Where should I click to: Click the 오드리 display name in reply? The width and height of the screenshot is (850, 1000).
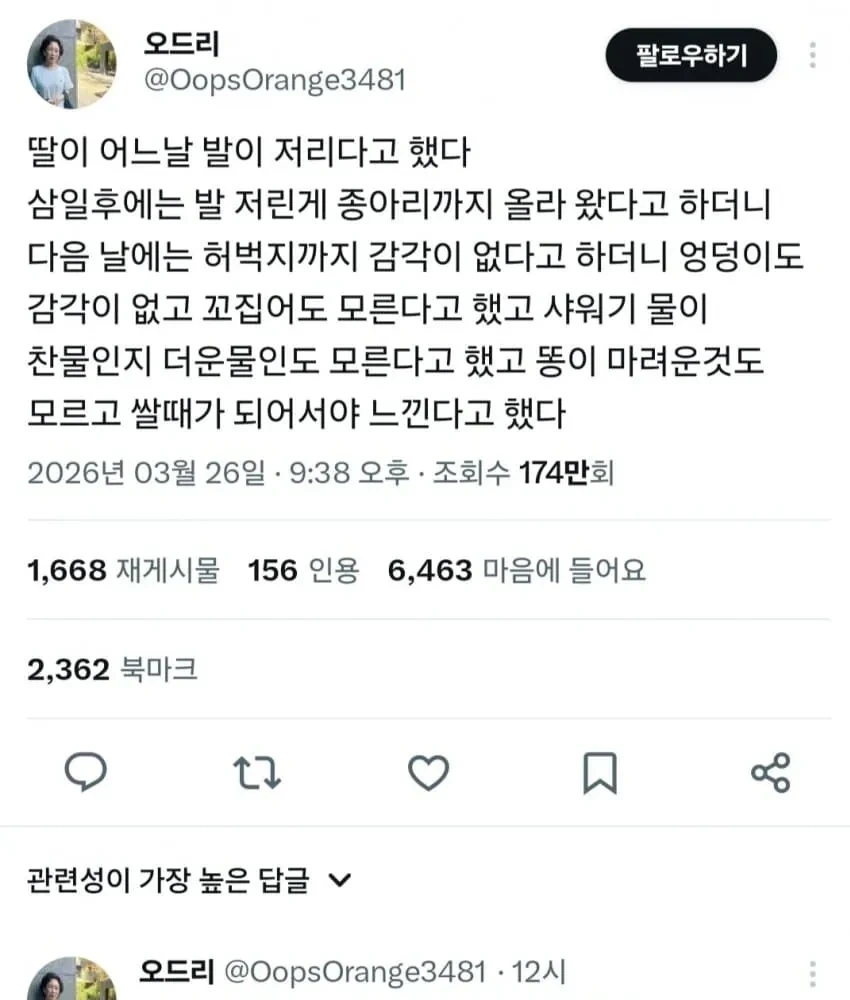177,971
